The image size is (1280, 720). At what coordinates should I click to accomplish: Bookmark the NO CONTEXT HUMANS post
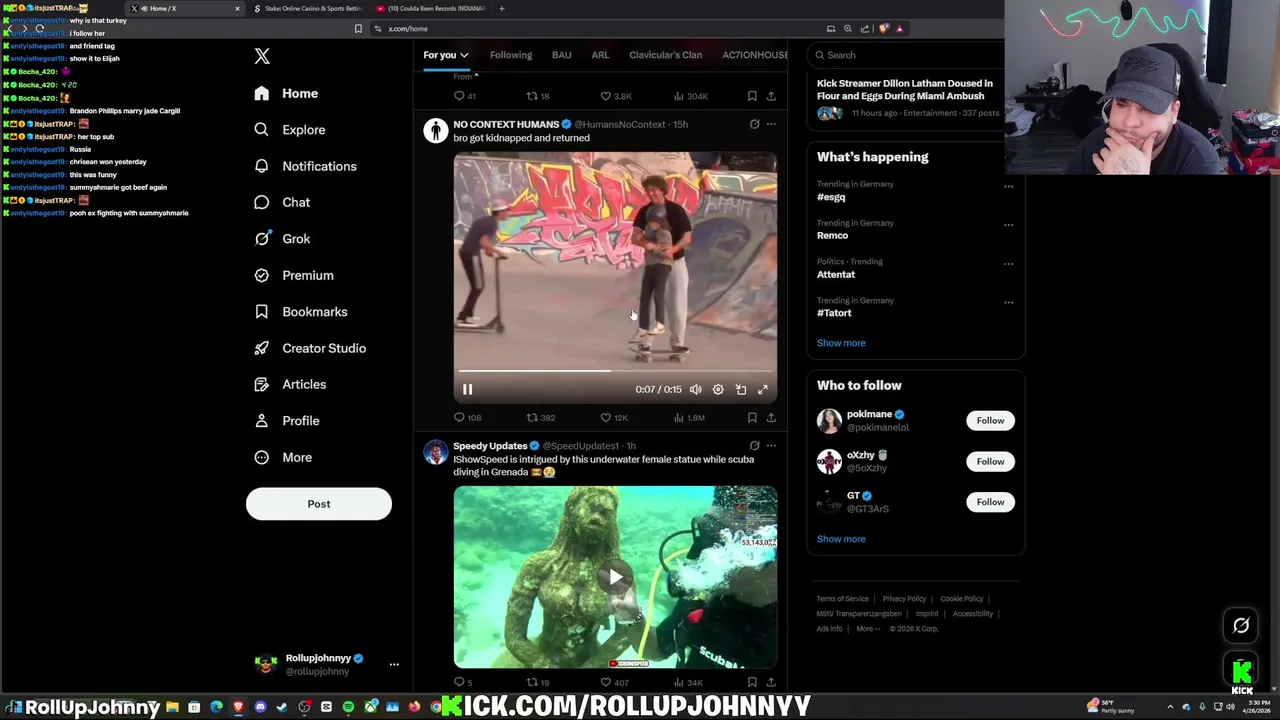752,418
